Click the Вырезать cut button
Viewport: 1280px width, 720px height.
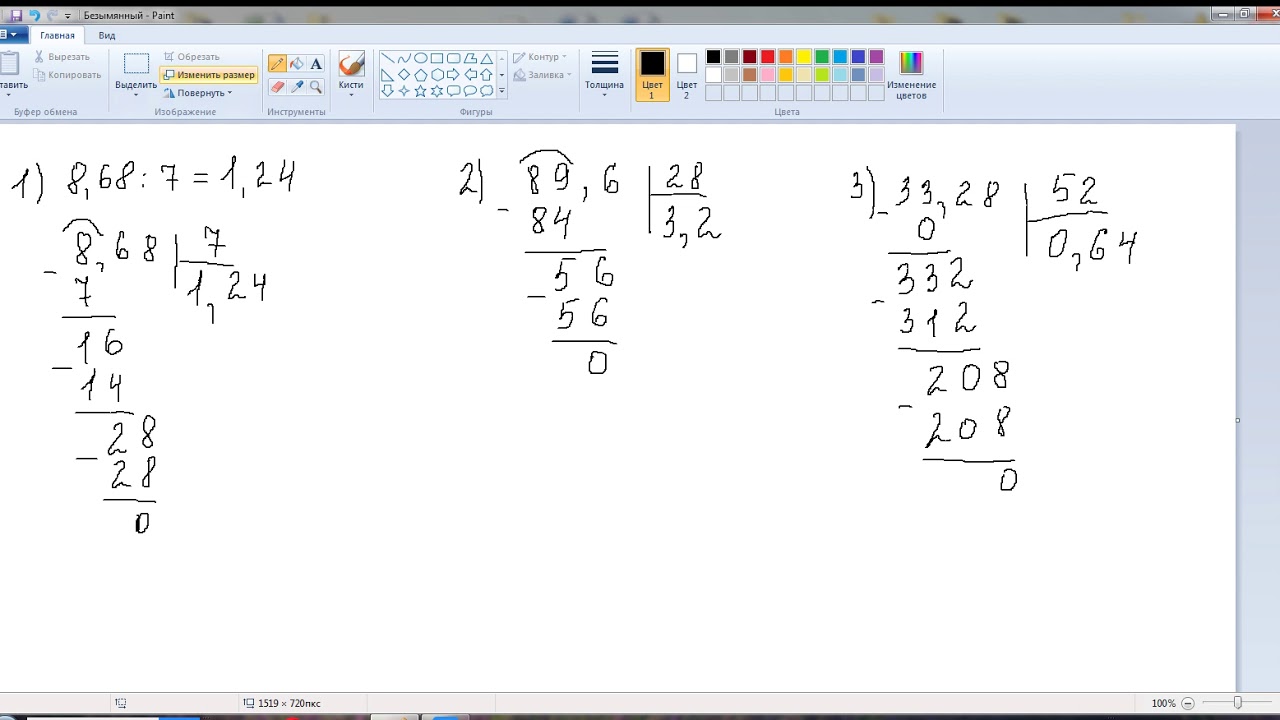point(61,57)
